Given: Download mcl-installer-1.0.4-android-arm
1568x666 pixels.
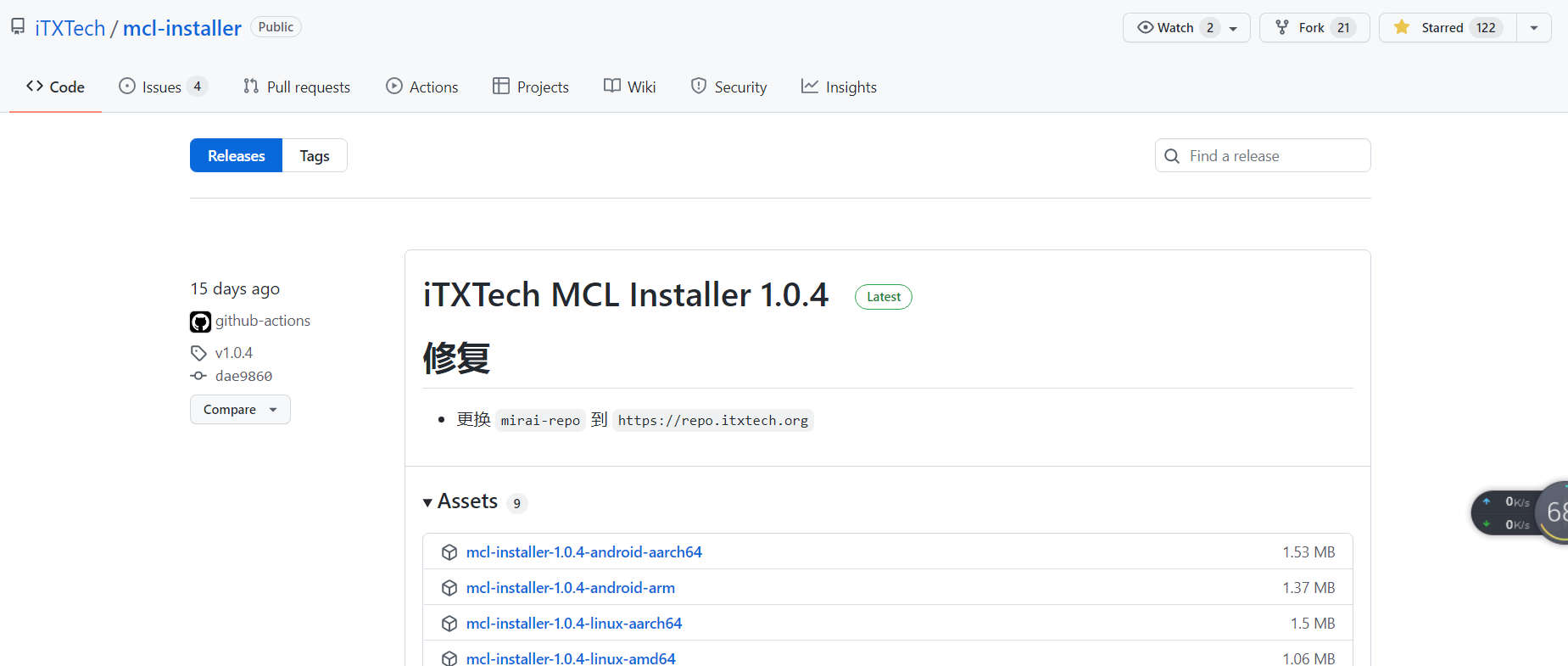Looking at the screenshot, I should pyautogui.click(x=571, y=588).
